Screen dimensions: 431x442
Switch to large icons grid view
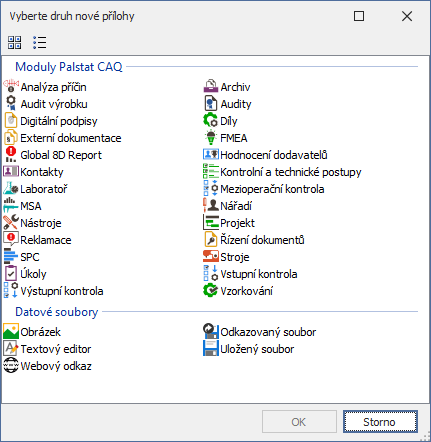pos(14,43)
